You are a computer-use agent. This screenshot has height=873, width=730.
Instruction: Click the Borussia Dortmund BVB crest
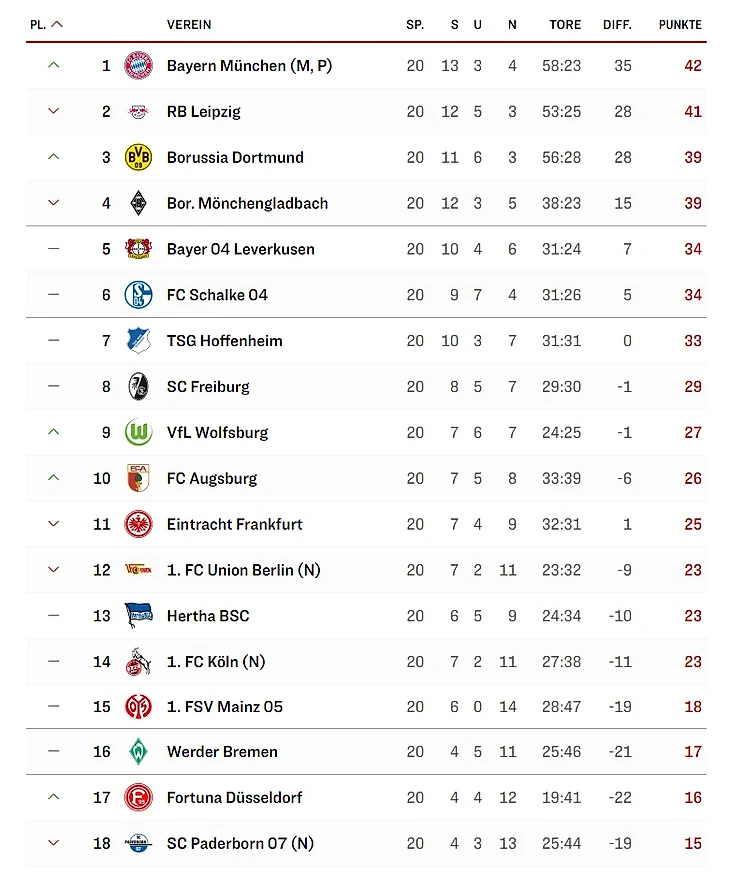tap(138, 157)
